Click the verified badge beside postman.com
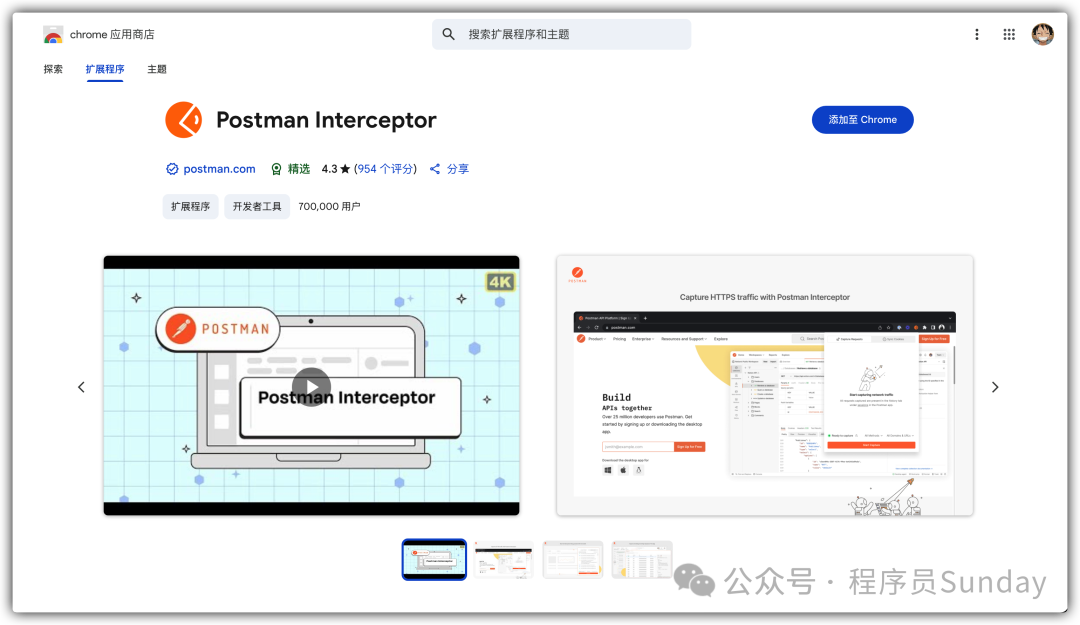This screenshot has height=625, width=1080. coord(172,169)
